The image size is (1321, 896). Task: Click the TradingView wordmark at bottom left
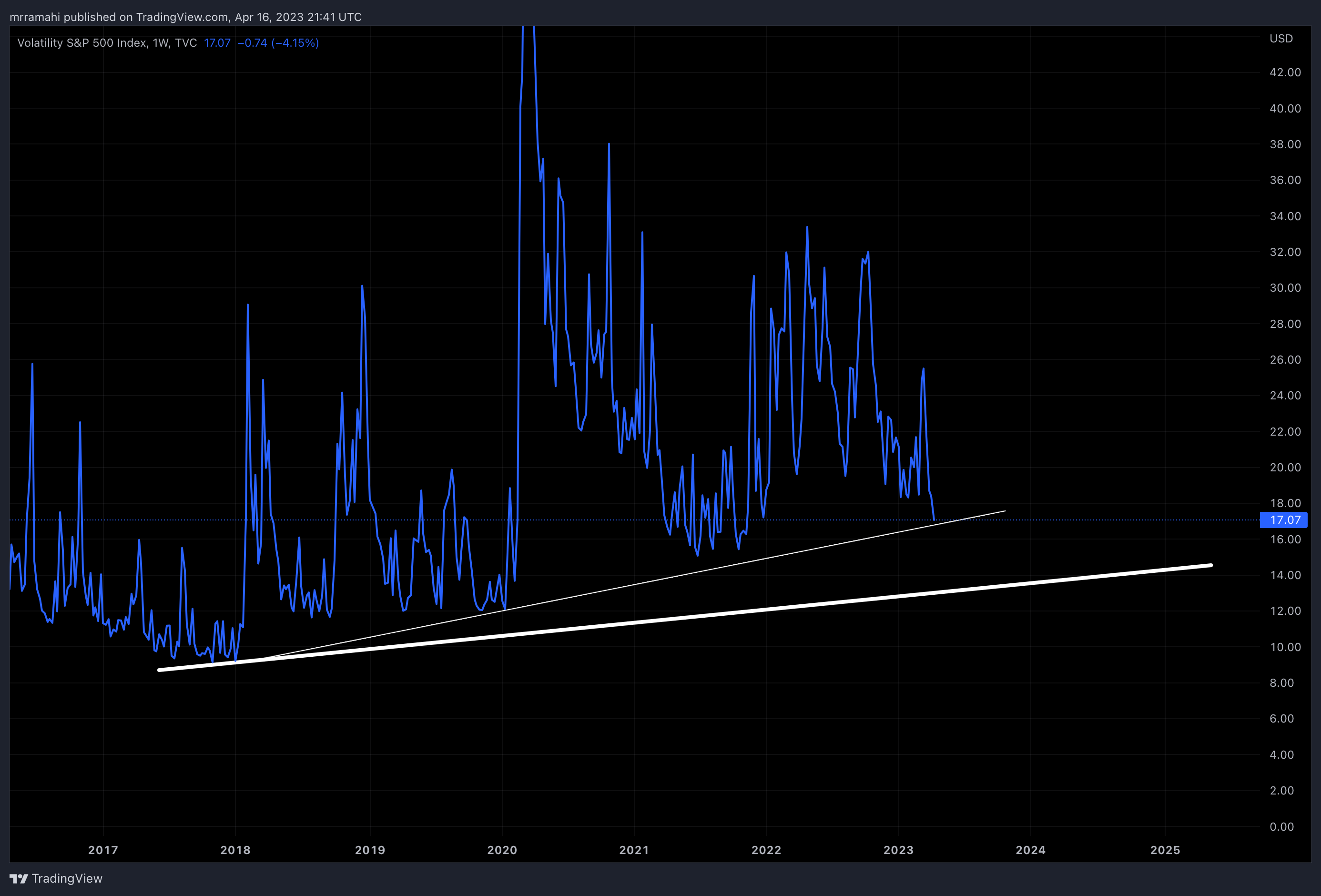pos(67,878)
